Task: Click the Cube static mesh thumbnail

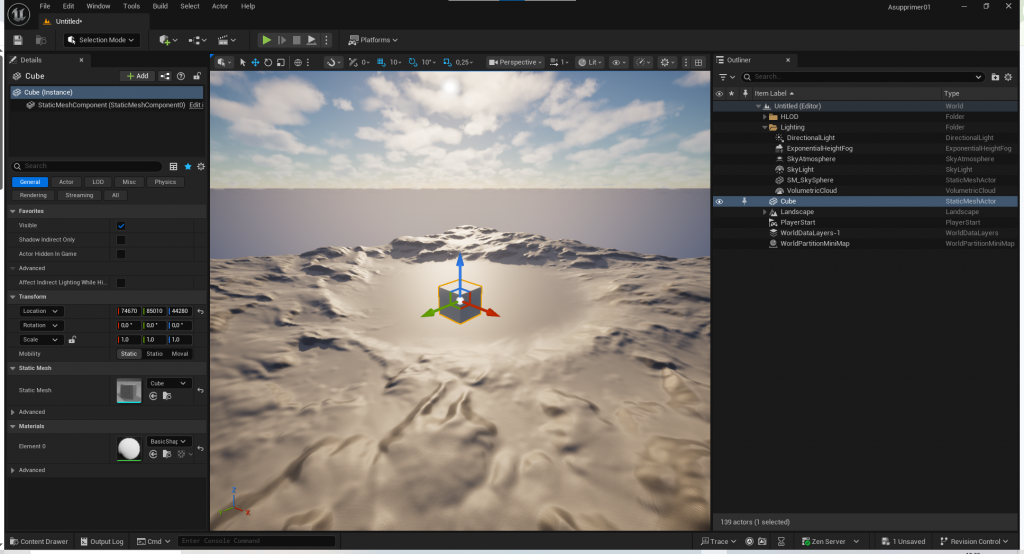Action: [129, 391]
